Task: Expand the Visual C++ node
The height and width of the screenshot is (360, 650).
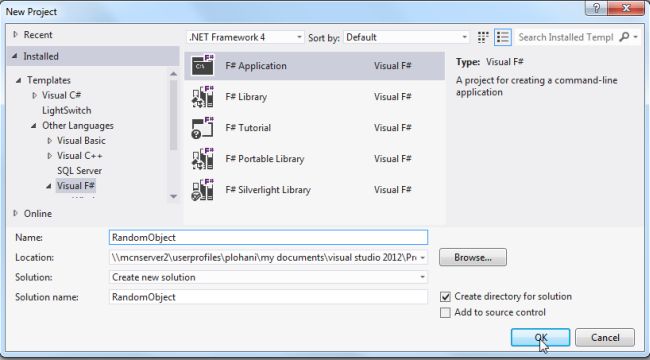Action: pos(49,156)
